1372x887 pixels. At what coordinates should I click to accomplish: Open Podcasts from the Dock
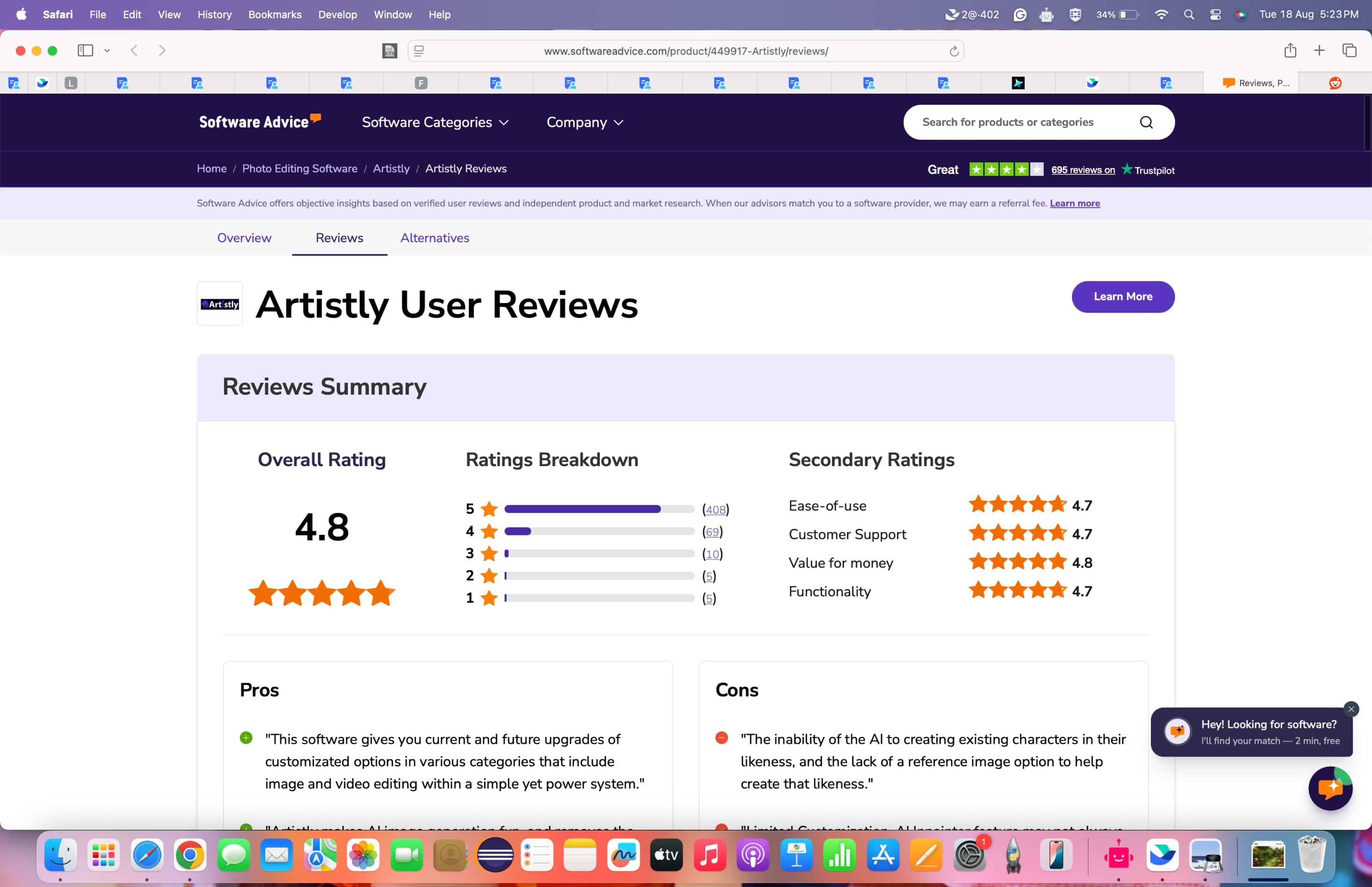753,855
